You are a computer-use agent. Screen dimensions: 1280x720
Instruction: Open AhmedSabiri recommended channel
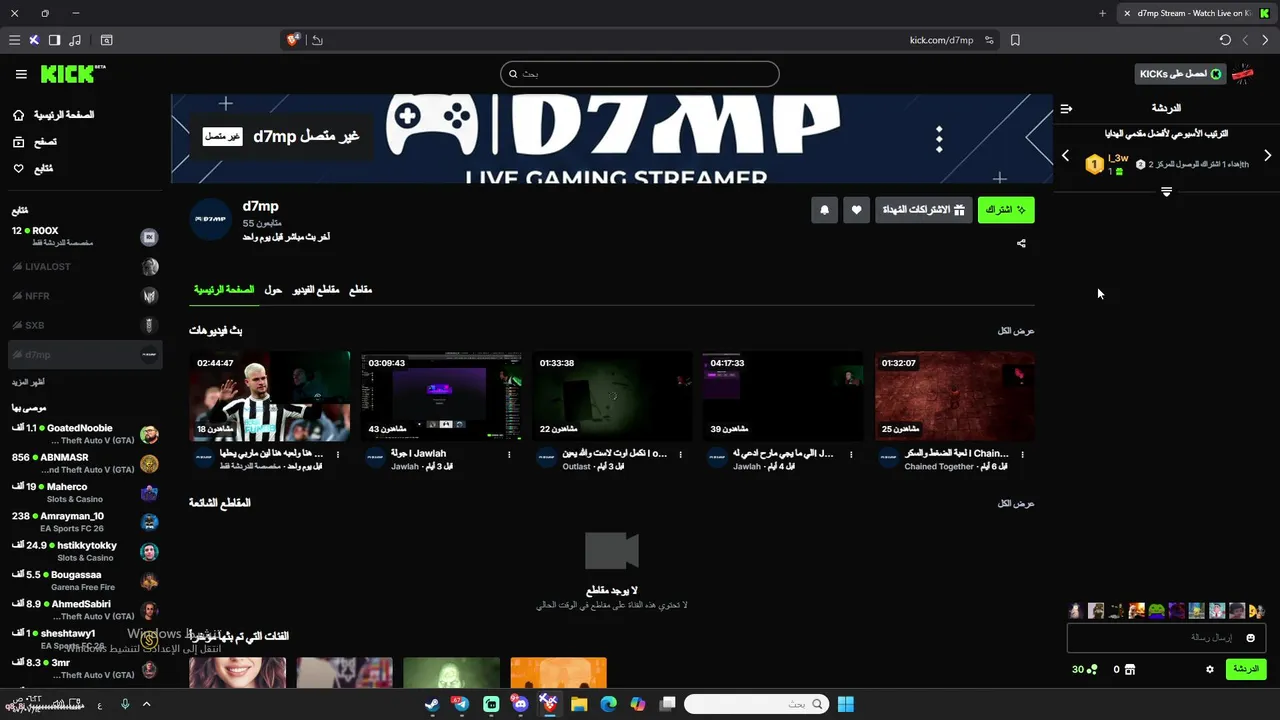84,610
